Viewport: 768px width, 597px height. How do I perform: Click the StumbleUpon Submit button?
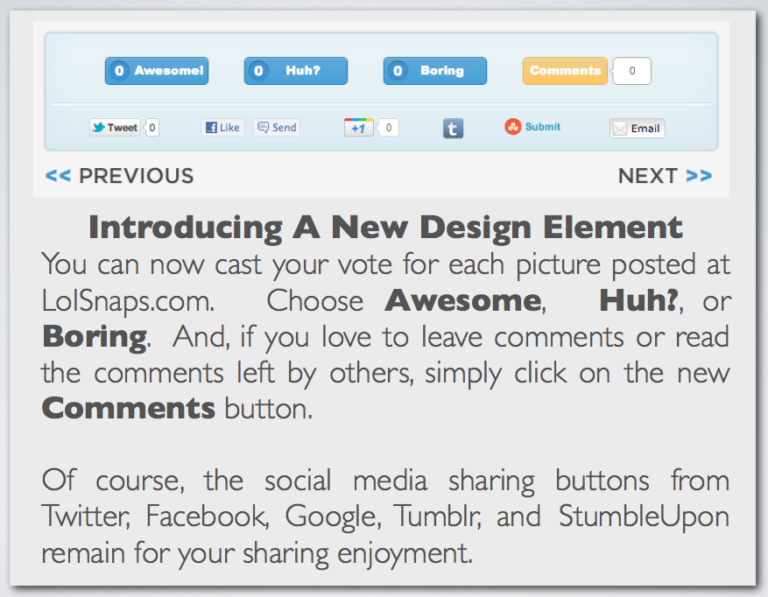533,127
